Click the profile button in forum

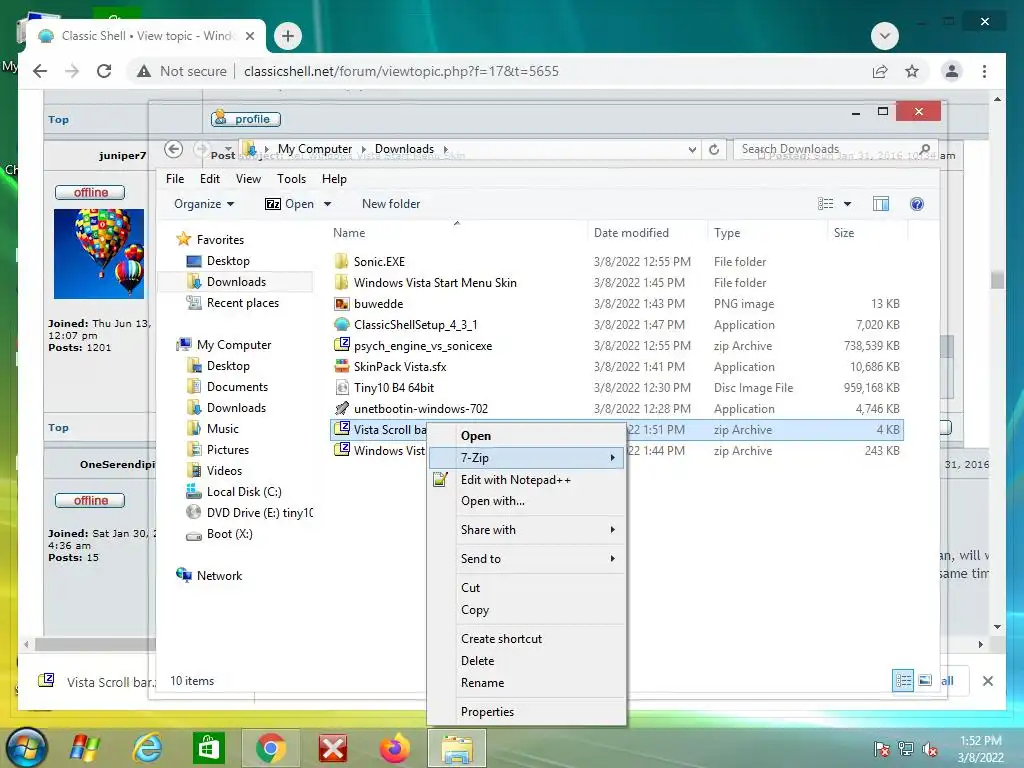[246, 119]
